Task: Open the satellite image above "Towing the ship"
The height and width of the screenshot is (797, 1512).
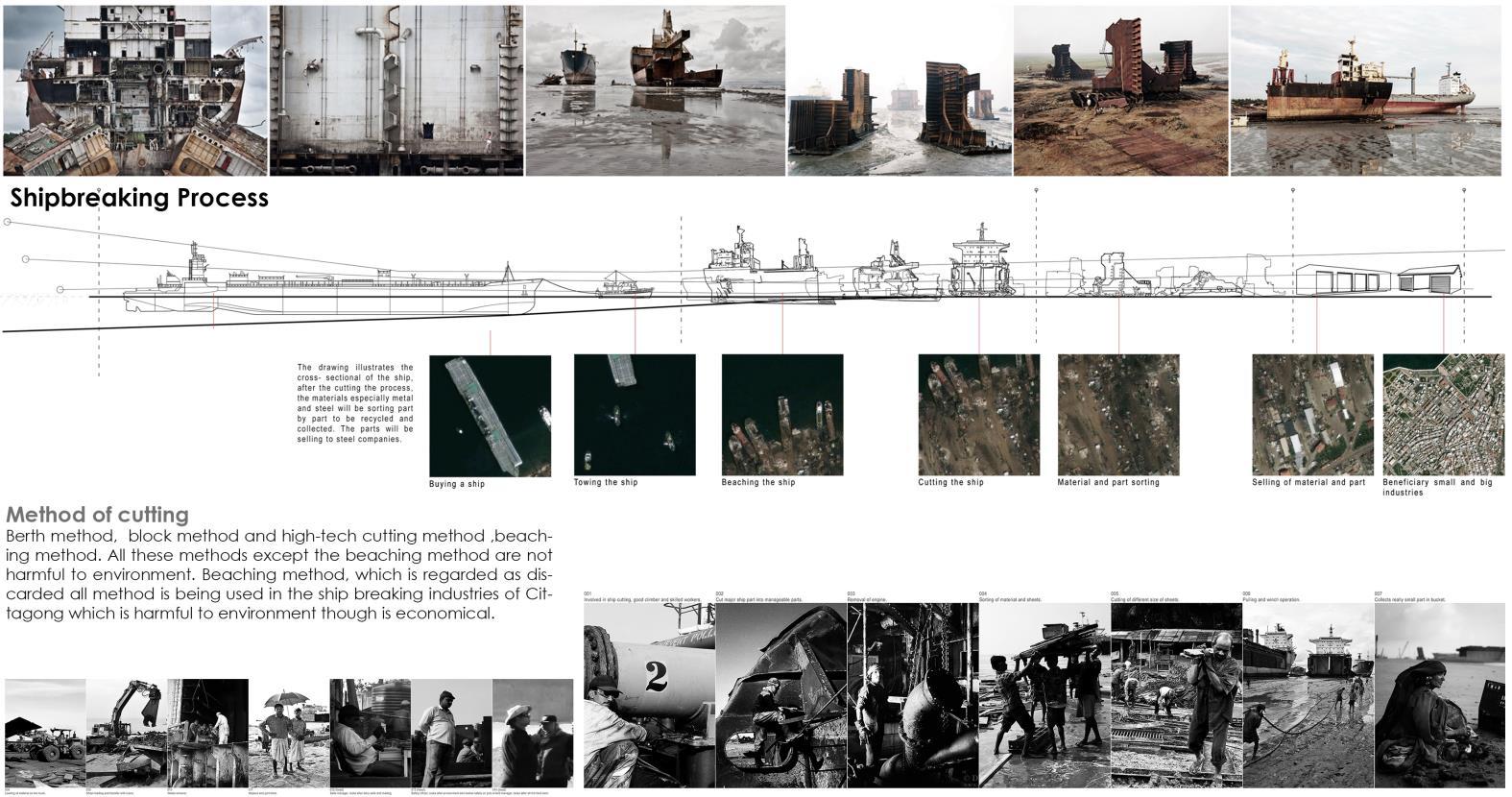Action: 635,415
